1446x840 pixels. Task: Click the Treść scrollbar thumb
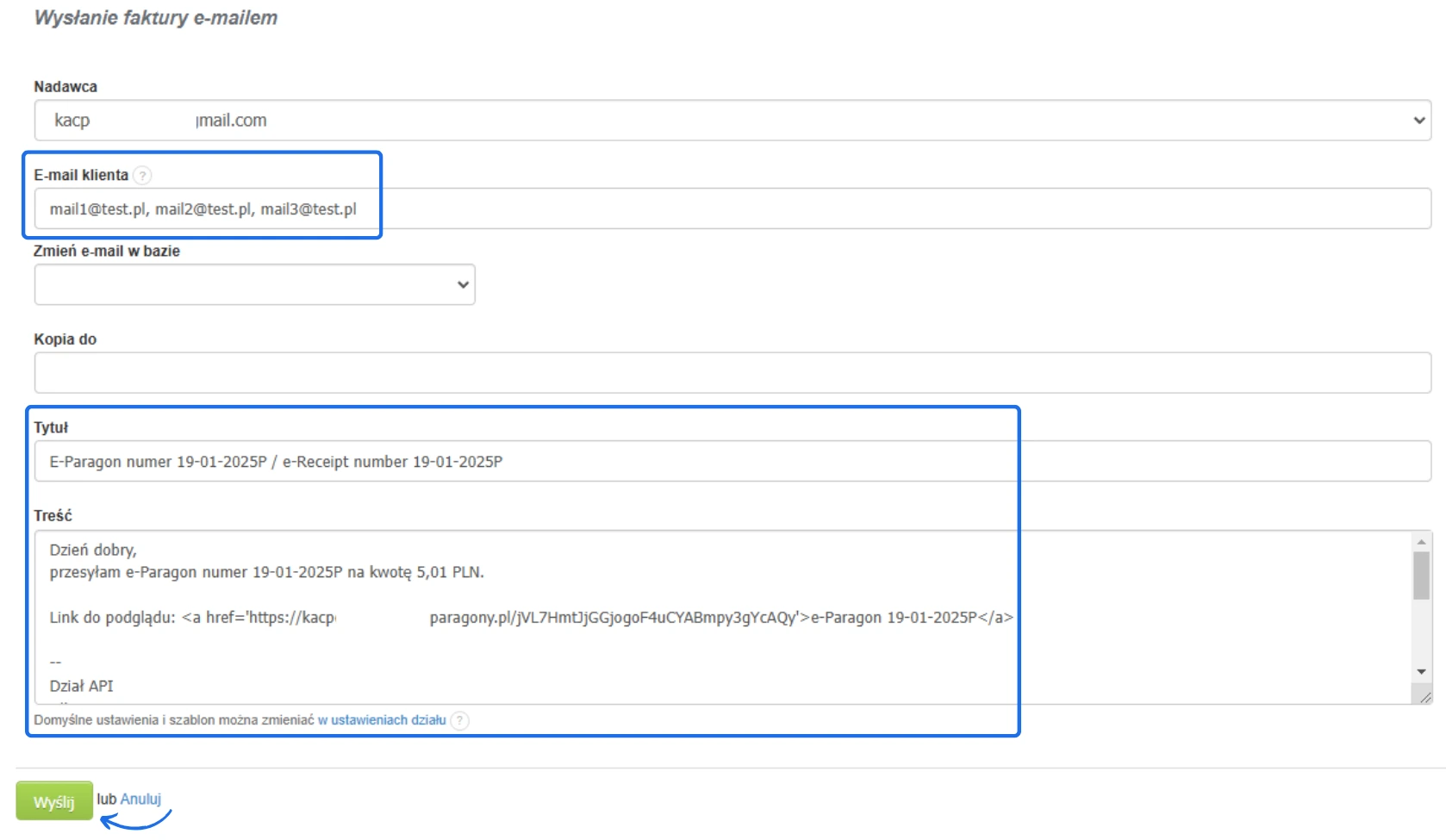pos(1421,575)
